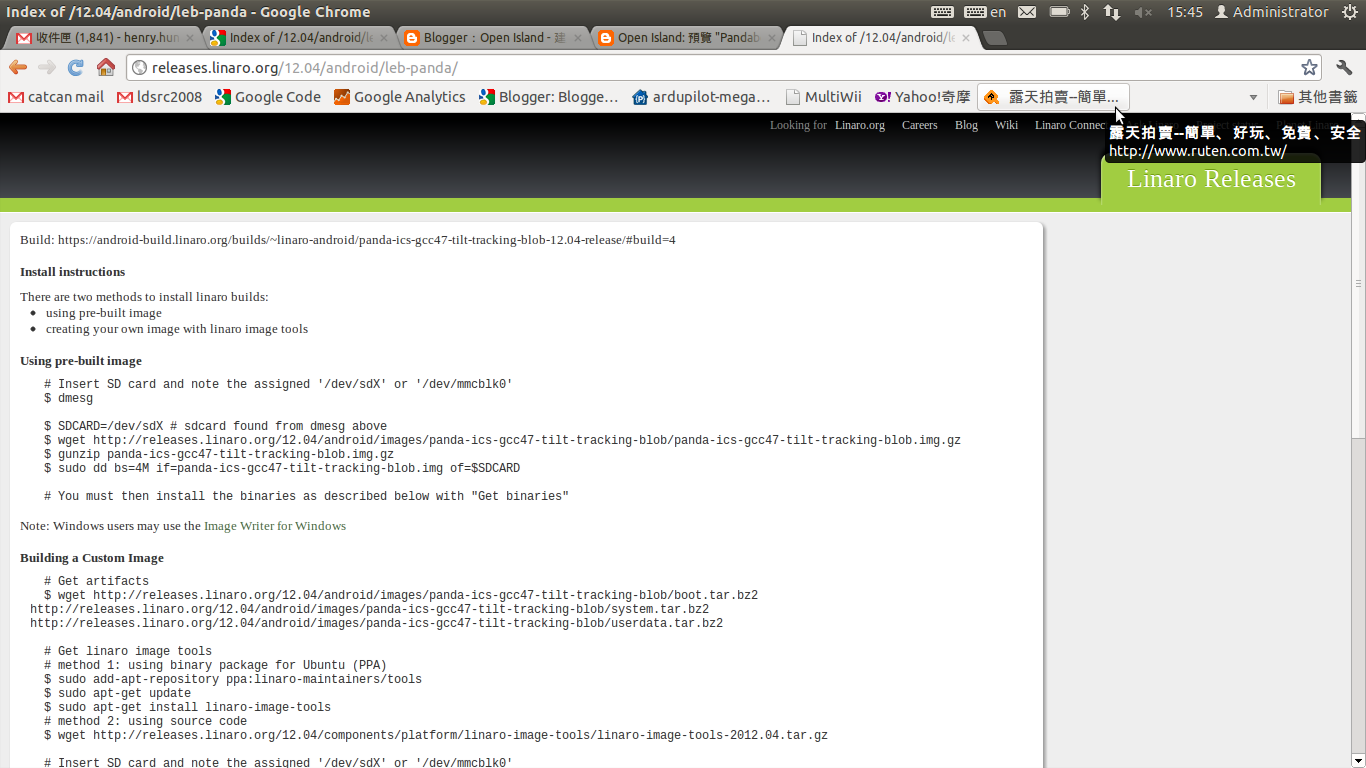The image size is (1366, 768).
Task: Open the ardupilot-mega bookmark
Action: coord(701,97)
